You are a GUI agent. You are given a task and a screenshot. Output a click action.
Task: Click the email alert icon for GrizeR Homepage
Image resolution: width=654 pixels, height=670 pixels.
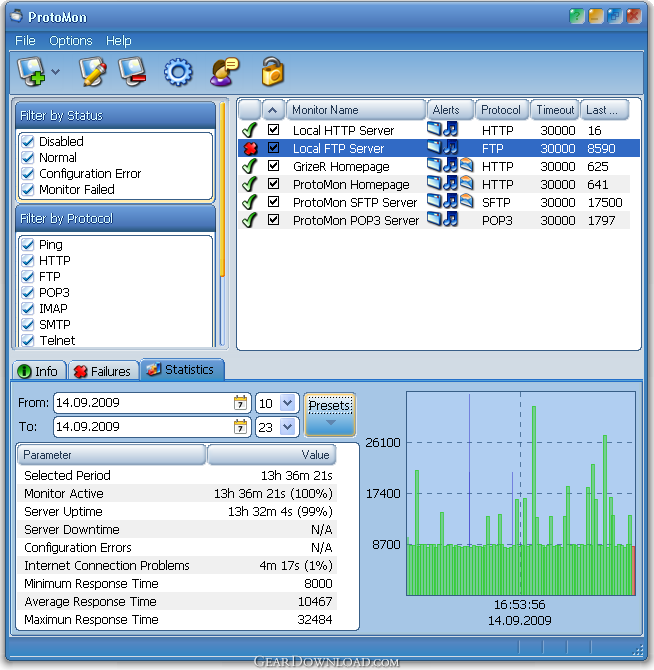point(466,166)
